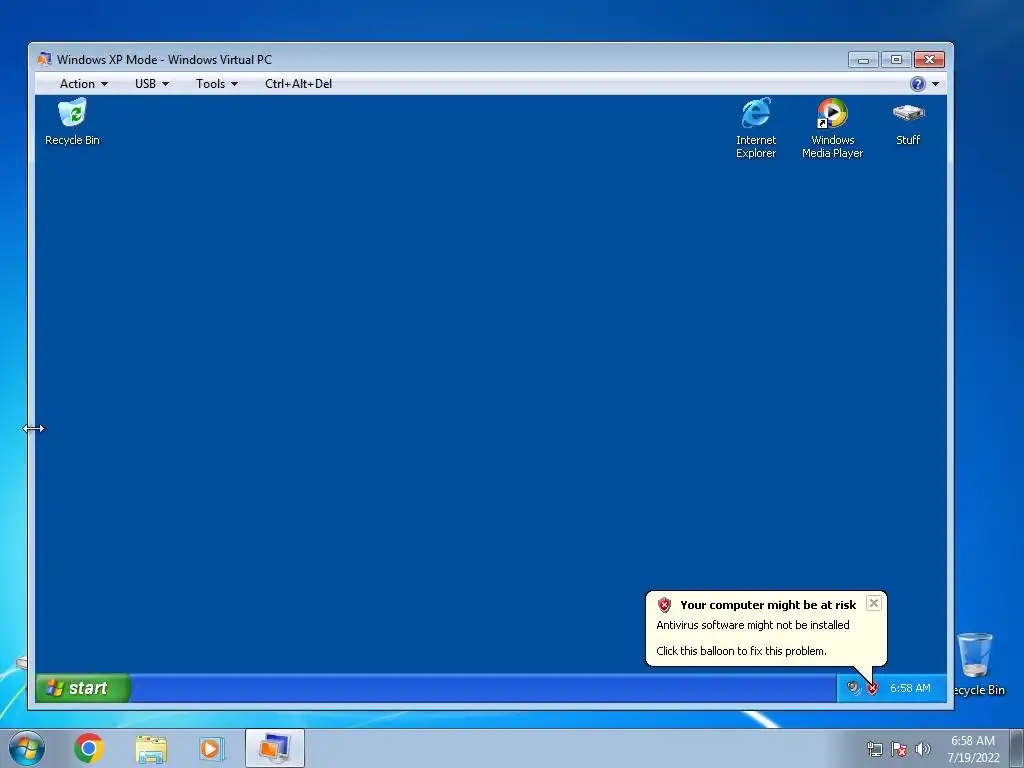The height and width of the screenshot is (768, 1024).
Task: Maximize the Windows Virtual PC window
Action: [x=896, y=60]
